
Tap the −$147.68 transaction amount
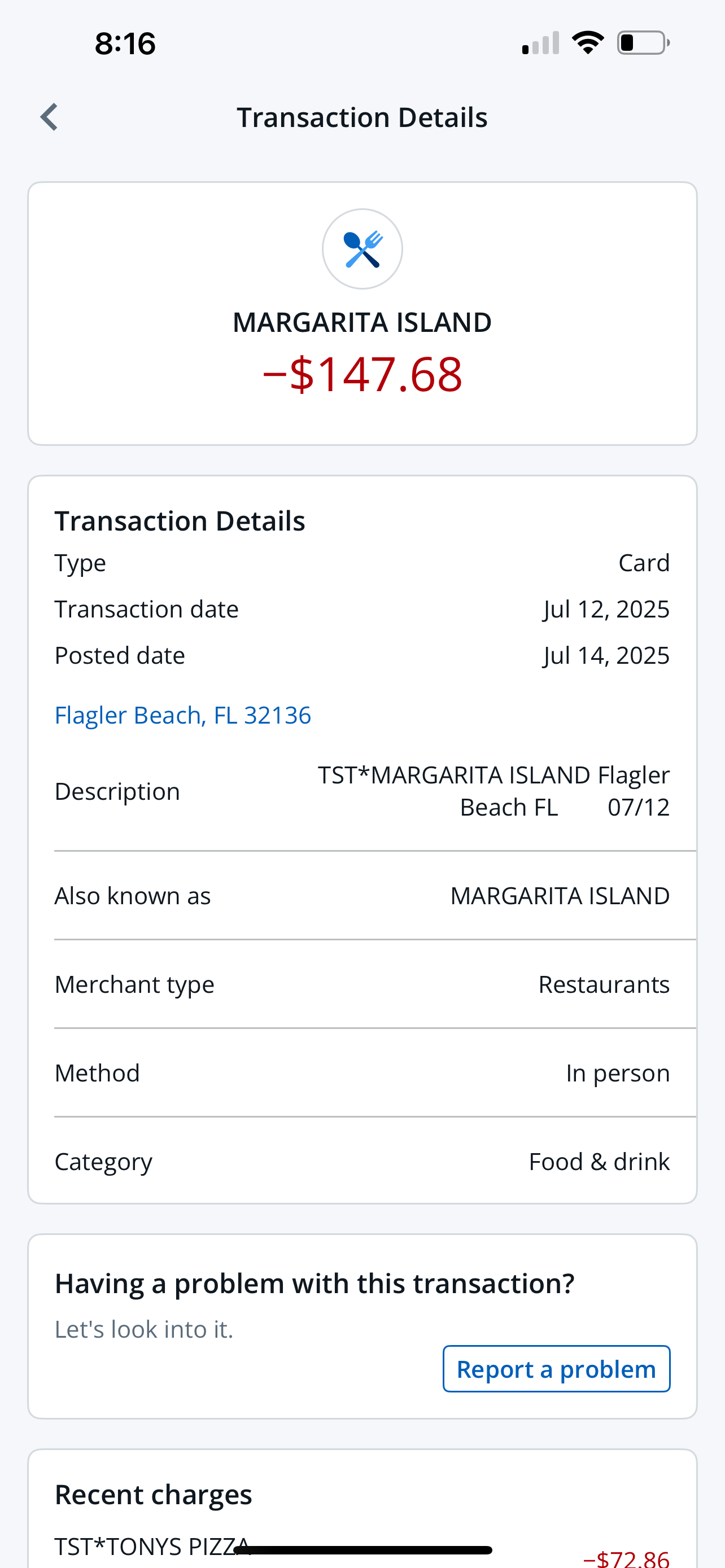362,374
